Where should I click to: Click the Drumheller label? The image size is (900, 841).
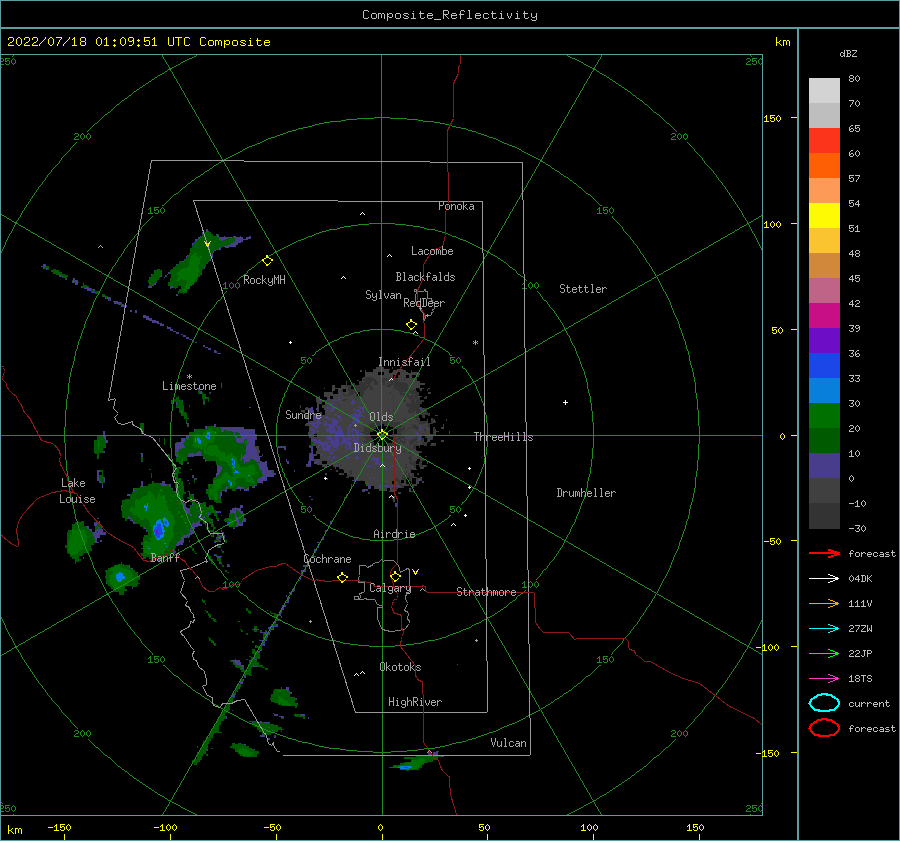(586, 493)
